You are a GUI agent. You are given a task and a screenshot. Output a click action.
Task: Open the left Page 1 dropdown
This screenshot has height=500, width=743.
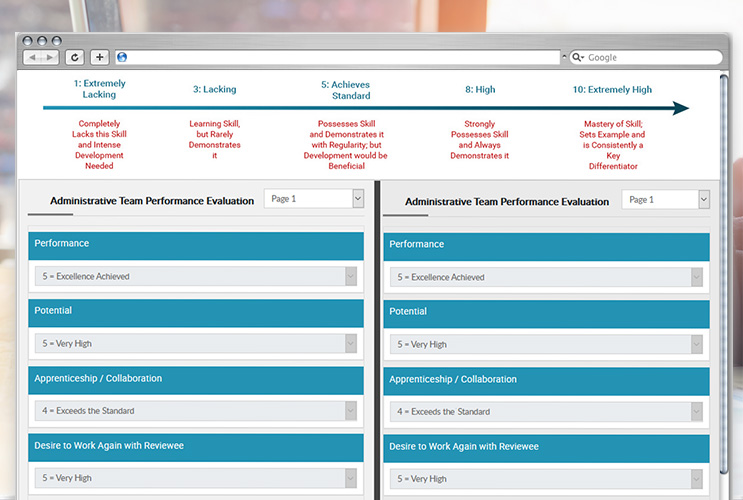click(x=314, y=199)
